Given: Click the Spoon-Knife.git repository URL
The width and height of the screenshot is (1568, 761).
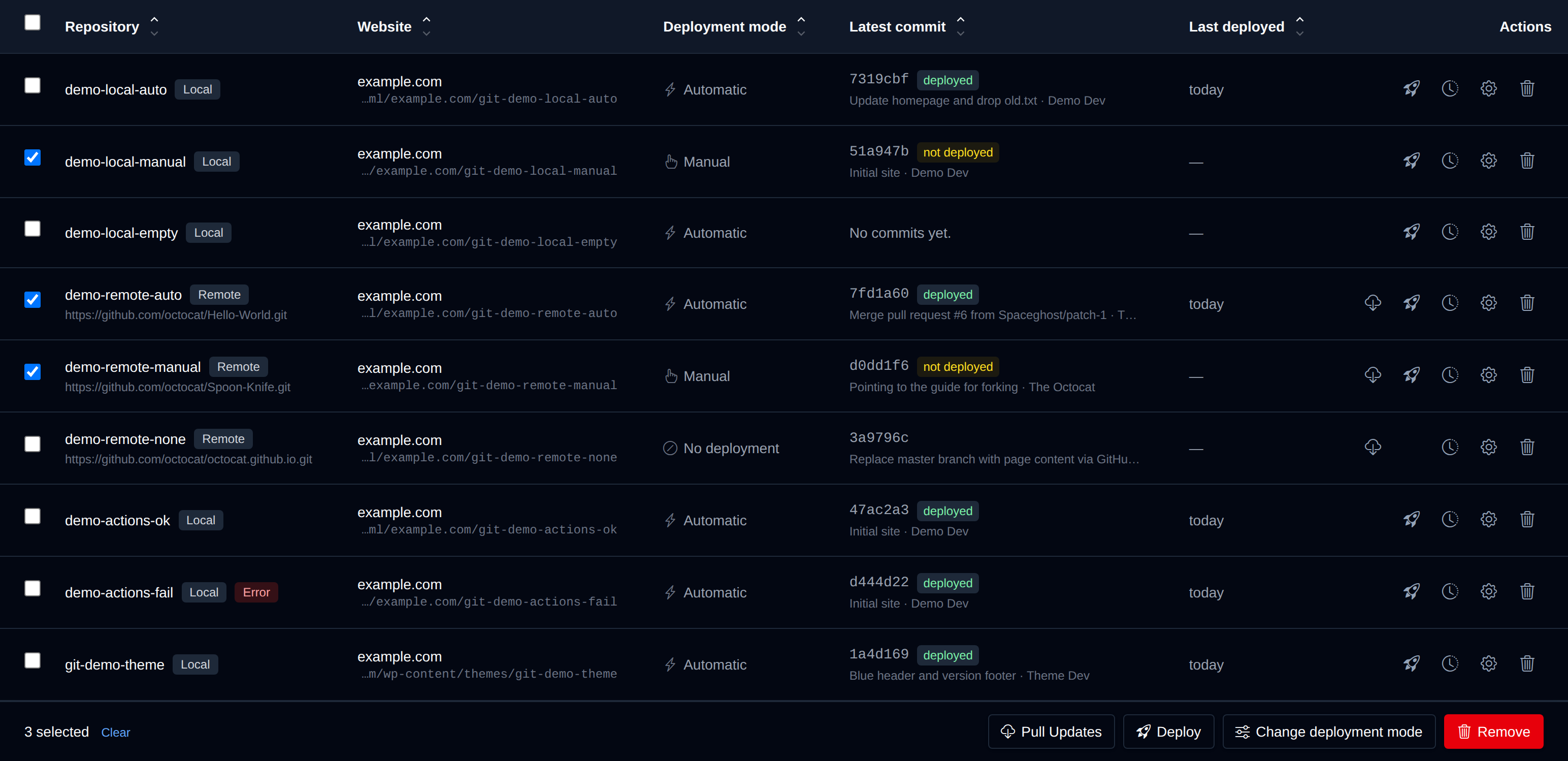Looking at the screenshot, I should (x=178, y=387).
